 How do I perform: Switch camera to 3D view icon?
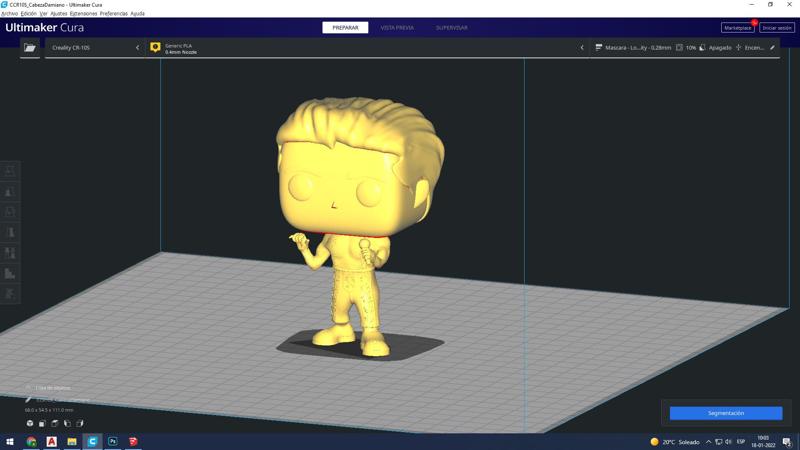tap(30, 423)
